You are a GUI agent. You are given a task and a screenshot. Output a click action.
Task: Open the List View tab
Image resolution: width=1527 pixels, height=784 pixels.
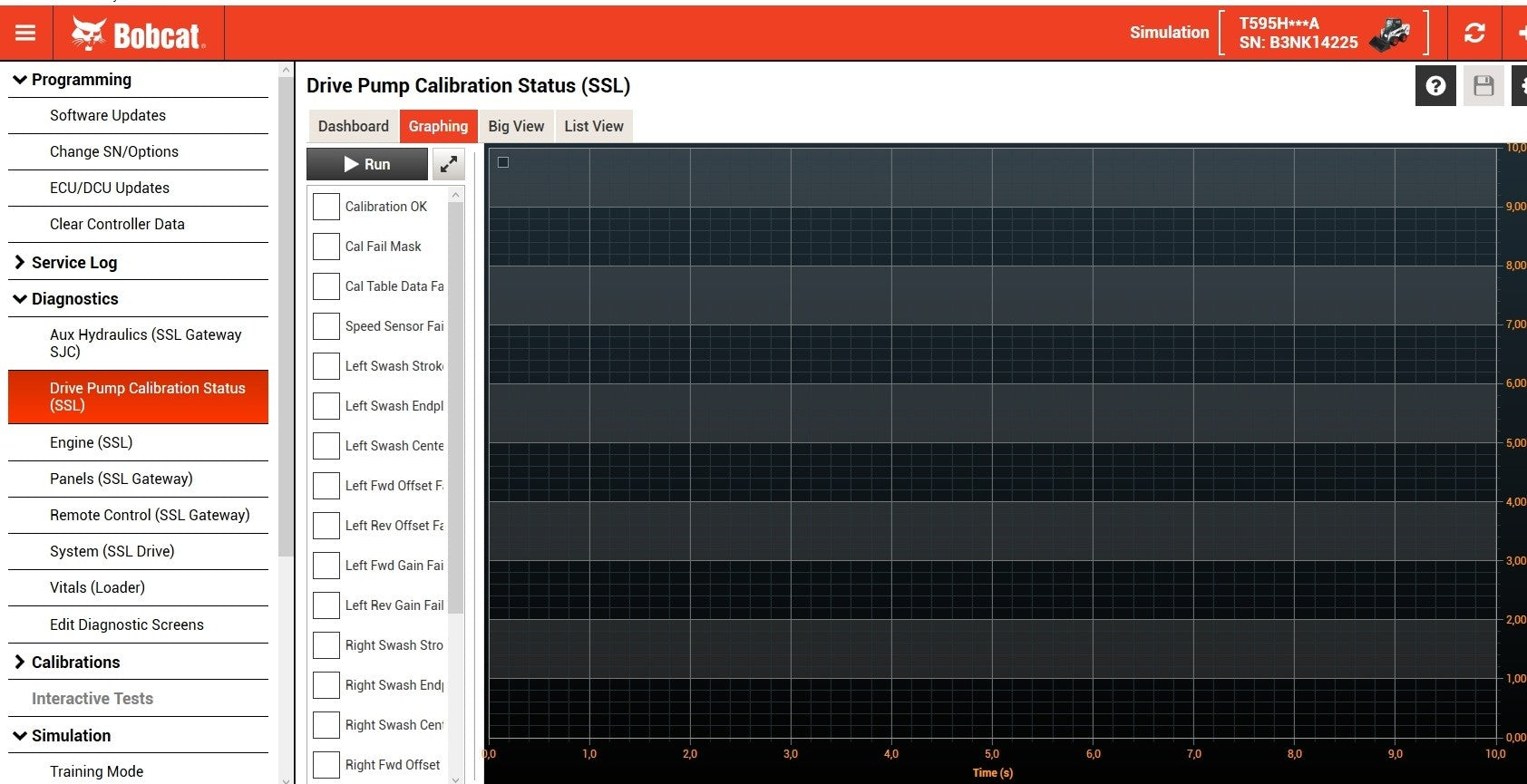tap(594, 126)
